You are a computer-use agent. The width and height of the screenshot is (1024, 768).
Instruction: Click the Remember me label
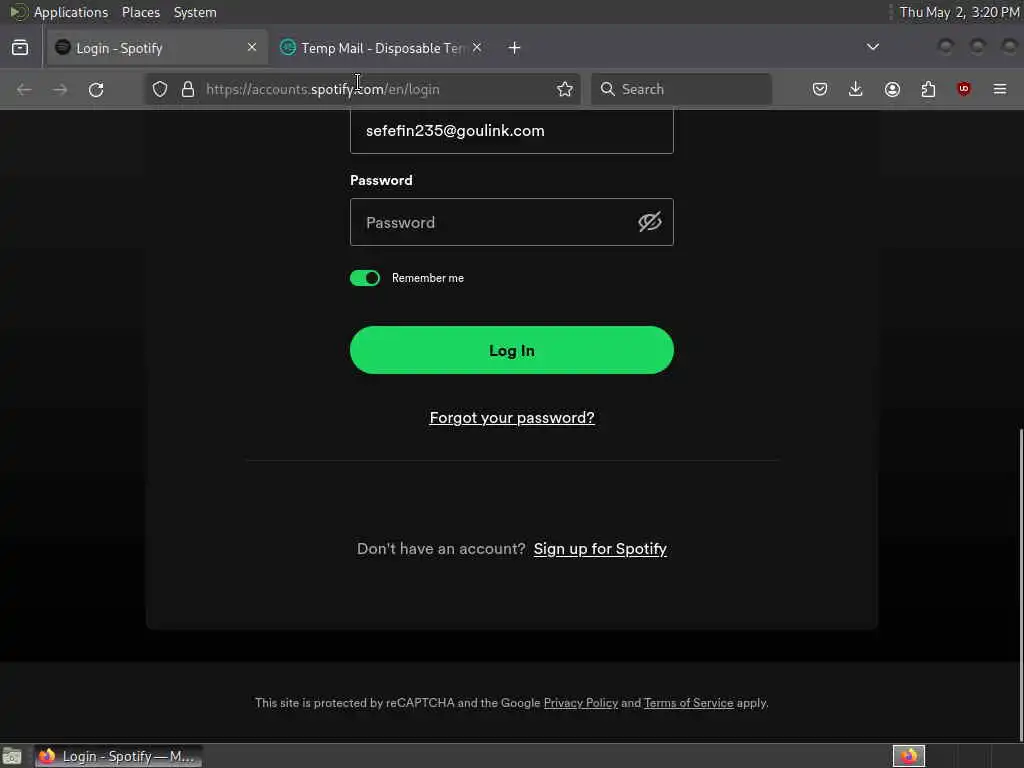(x=428, y=278)
